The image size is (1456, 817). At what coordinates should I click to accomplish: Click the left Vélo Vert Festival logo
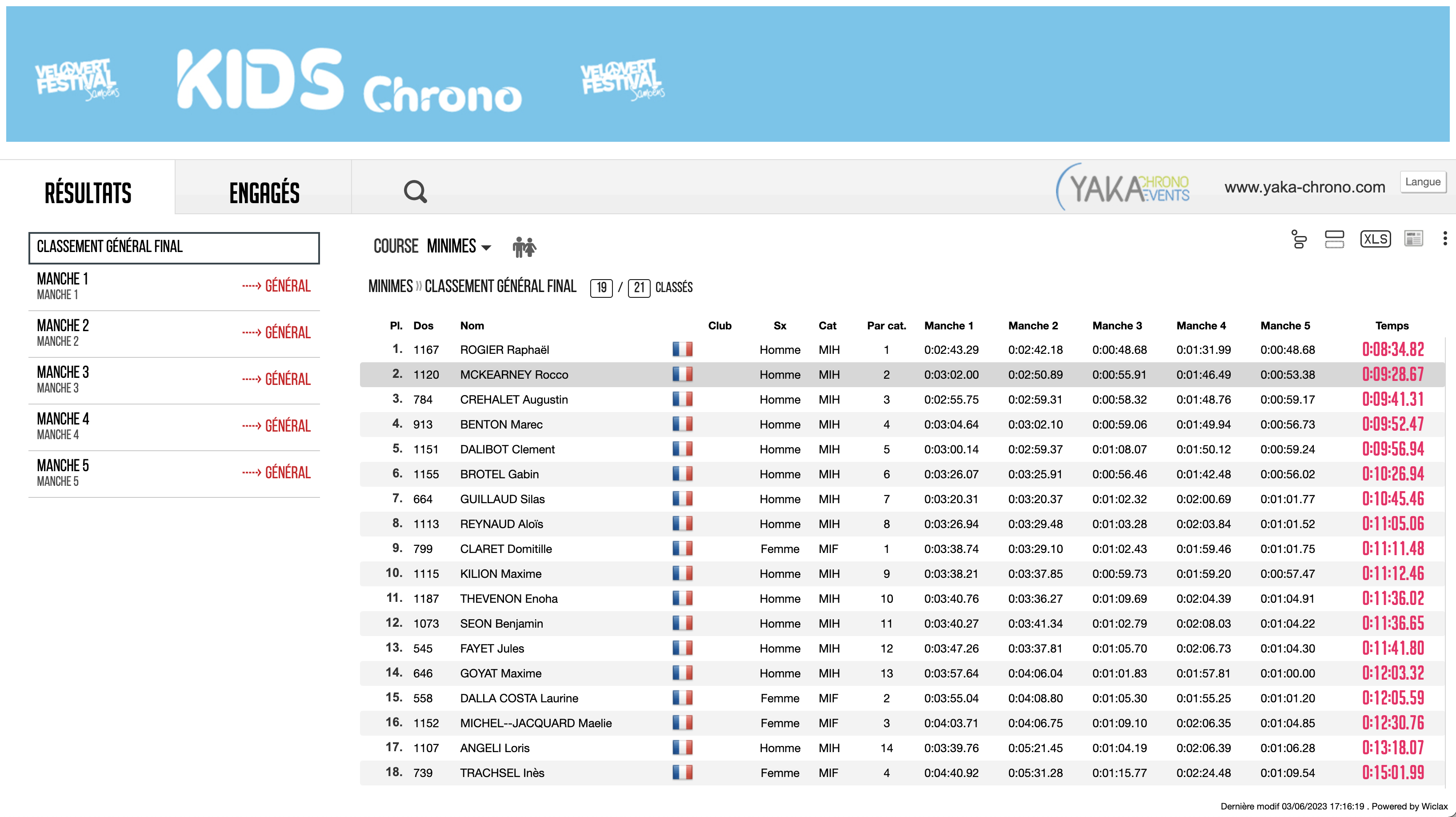click(x=77, y=79)
